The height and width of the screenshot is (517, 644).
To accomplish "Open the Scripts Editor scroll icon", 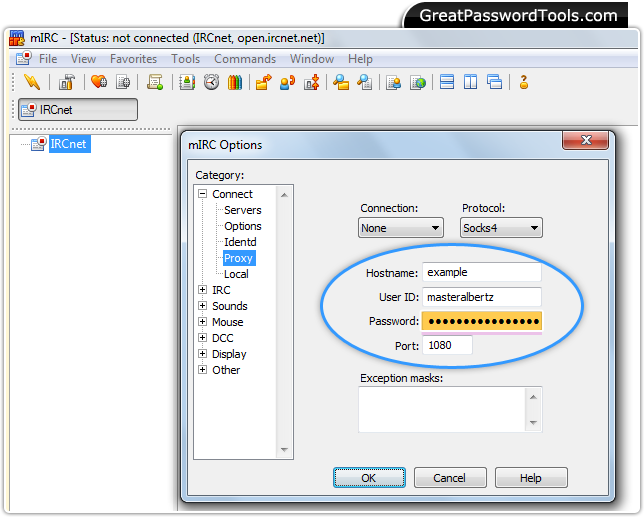I will pyautogui.click(x=155, y=82).
